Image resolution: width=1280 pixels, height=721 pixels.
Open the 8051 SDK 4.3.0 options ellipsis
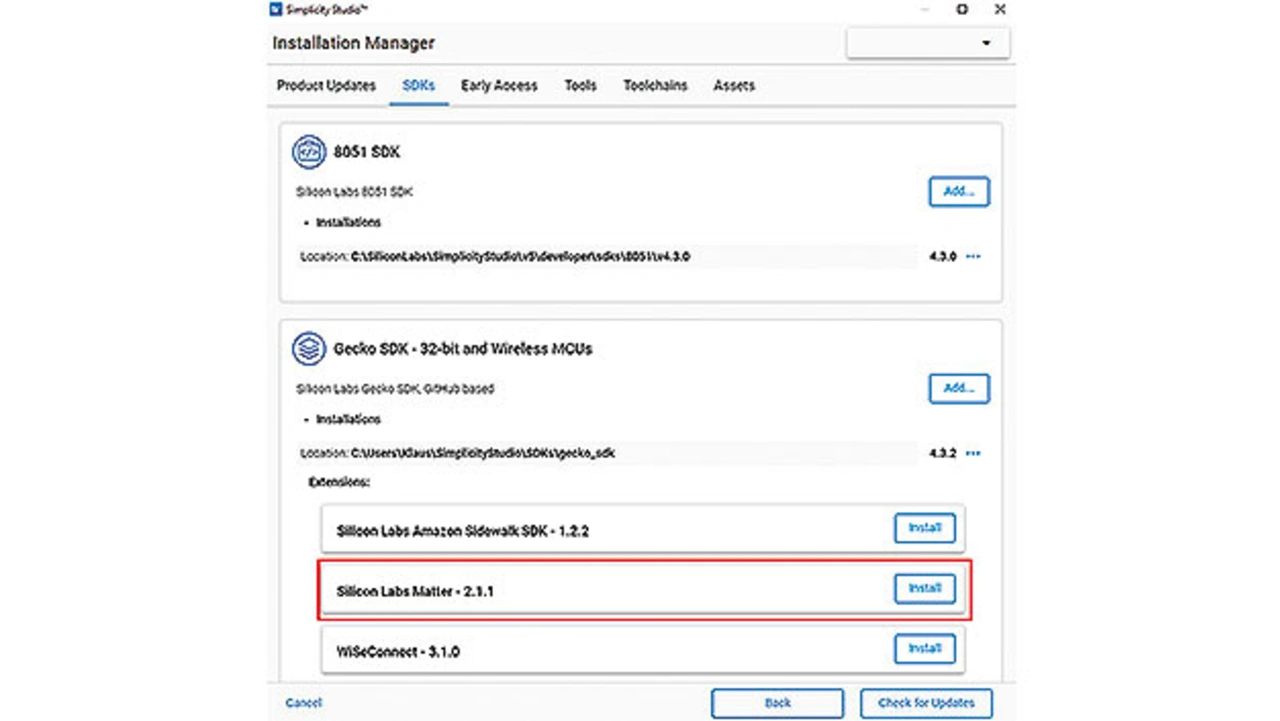[973, 257]
